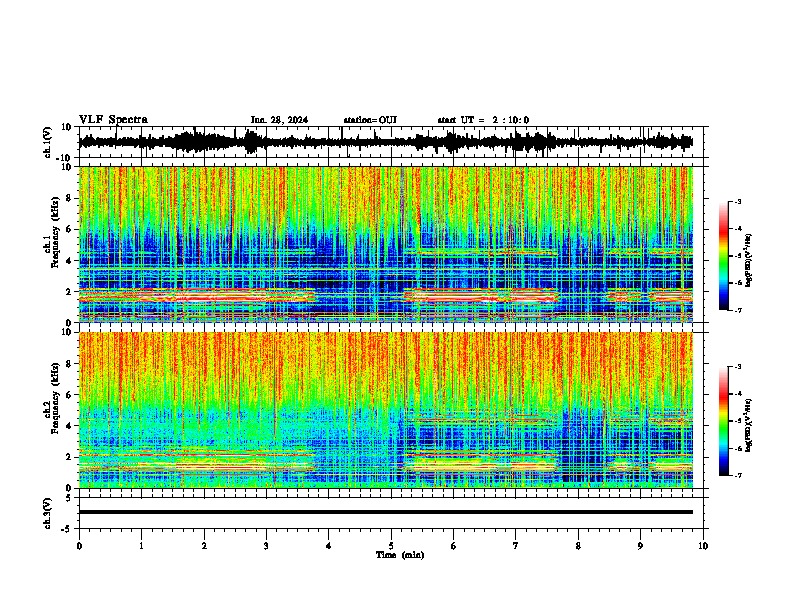Click the "8" kHz tick on ch.2 spectrogram
Screen dimensions: 792x612
coord(69,364)
